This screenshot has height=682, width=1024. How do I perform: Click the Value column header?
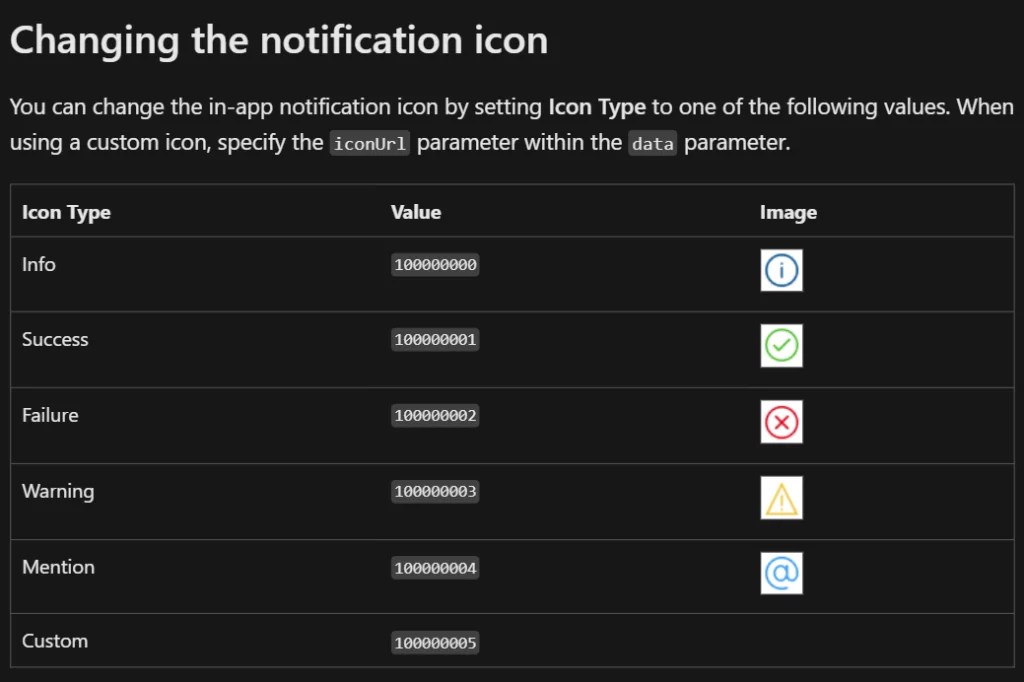pos(416,212)
